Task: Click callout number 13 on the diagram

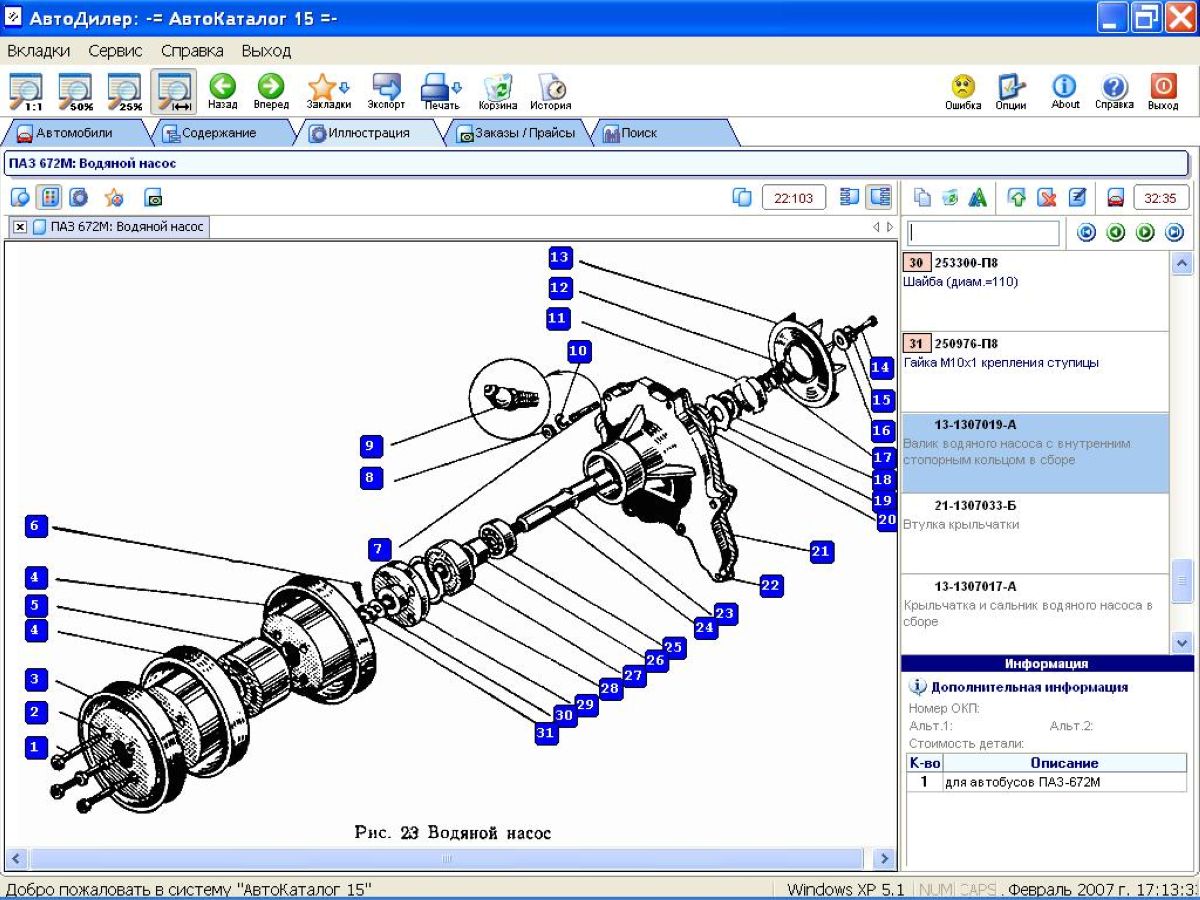Action: 560,258
